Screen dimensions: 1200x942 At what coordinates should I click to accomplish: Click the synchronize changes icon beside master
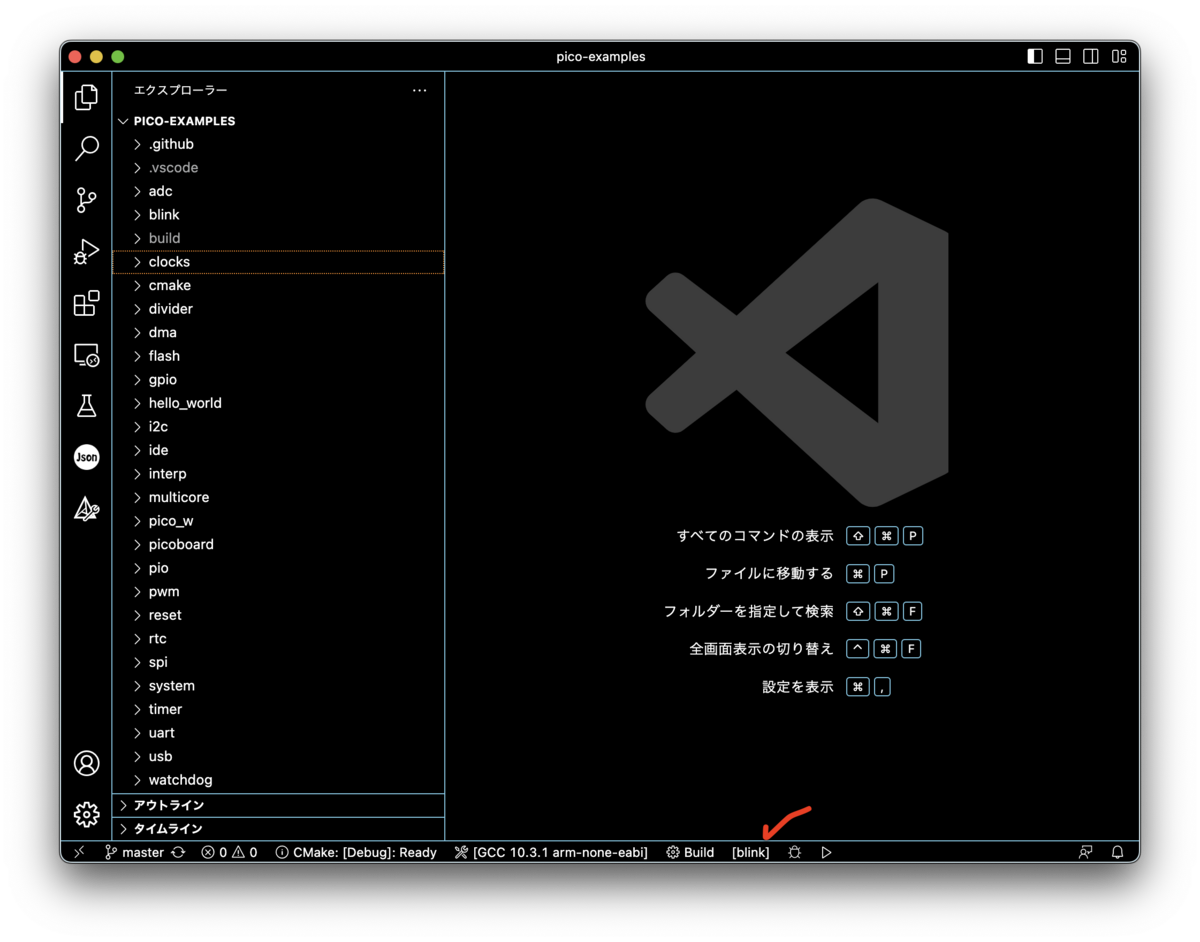[x=178, y=852]
